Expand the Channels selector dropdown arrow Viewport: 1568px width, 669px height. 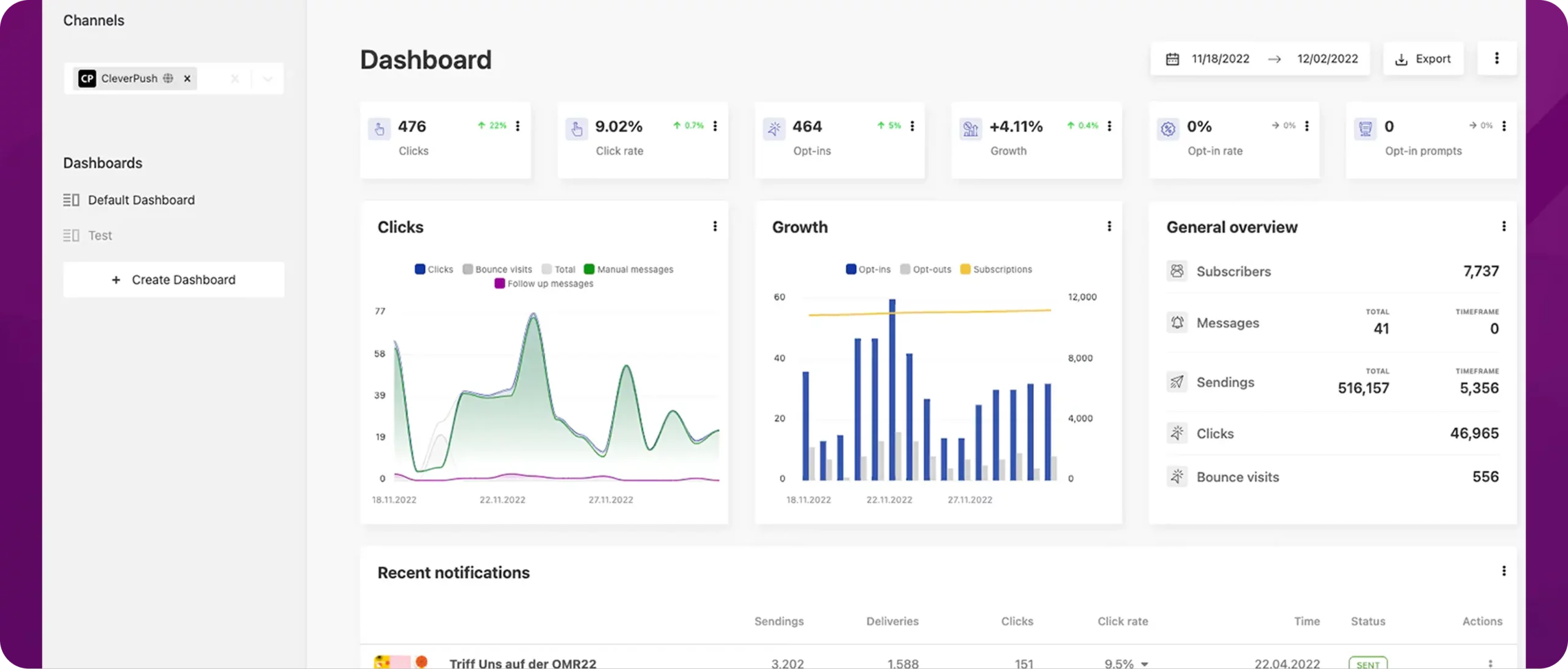[x=268, y=79]
